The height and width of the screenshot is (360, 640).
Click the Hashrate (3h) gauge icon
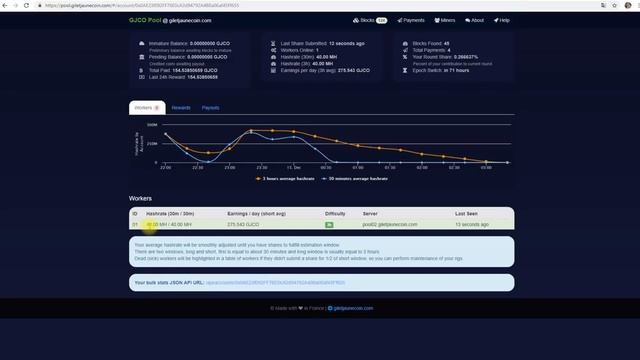(273, 64)
